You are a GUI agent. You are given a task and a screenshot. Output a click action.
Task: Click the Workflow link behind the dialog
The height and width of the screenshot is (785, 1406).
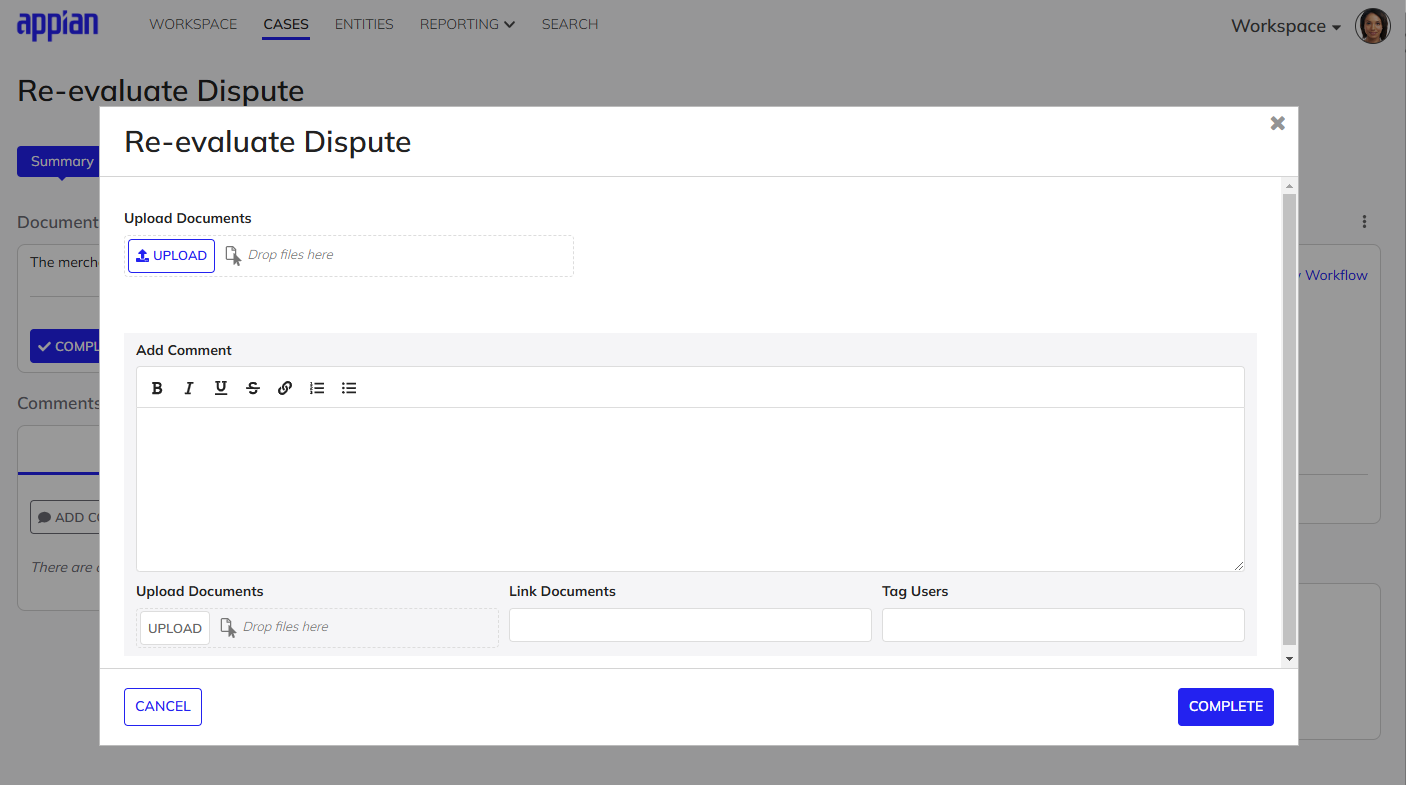click(x=1336, y=275)
